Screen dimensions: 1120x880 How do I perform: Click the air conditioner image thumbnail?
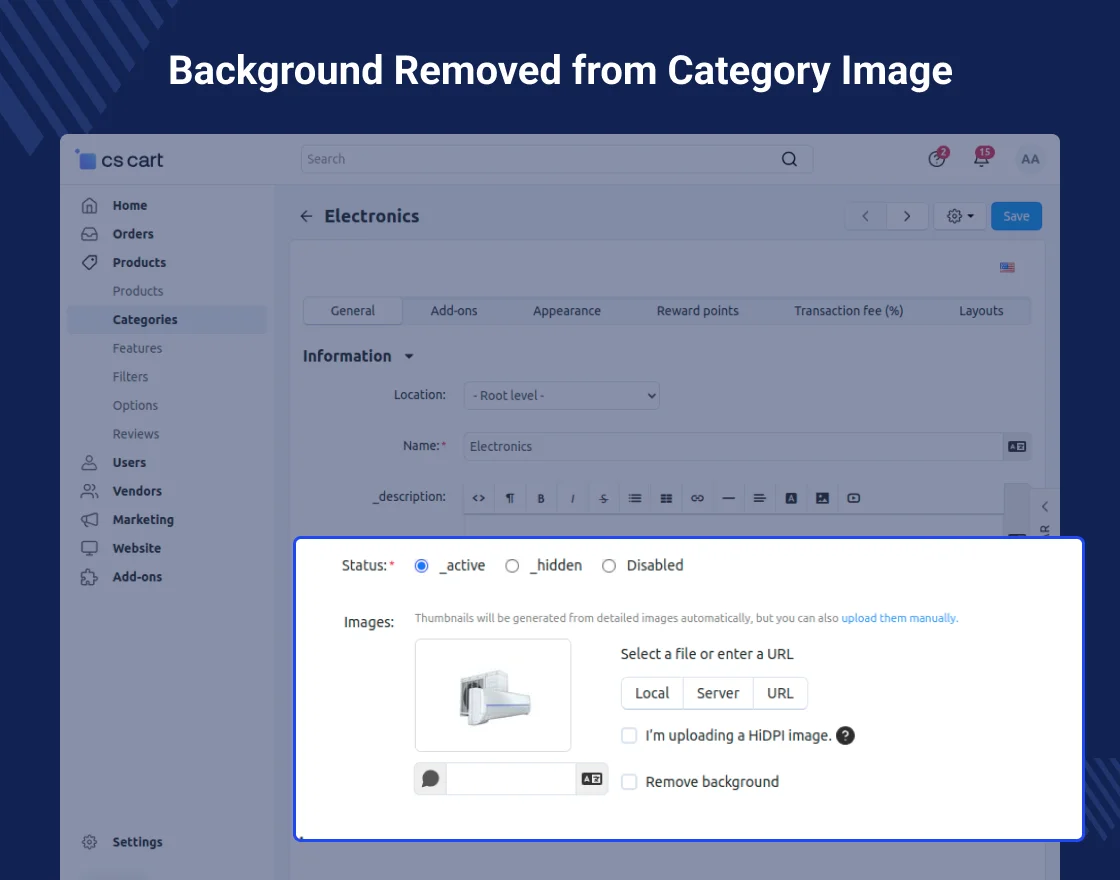[x=493, y=695]
